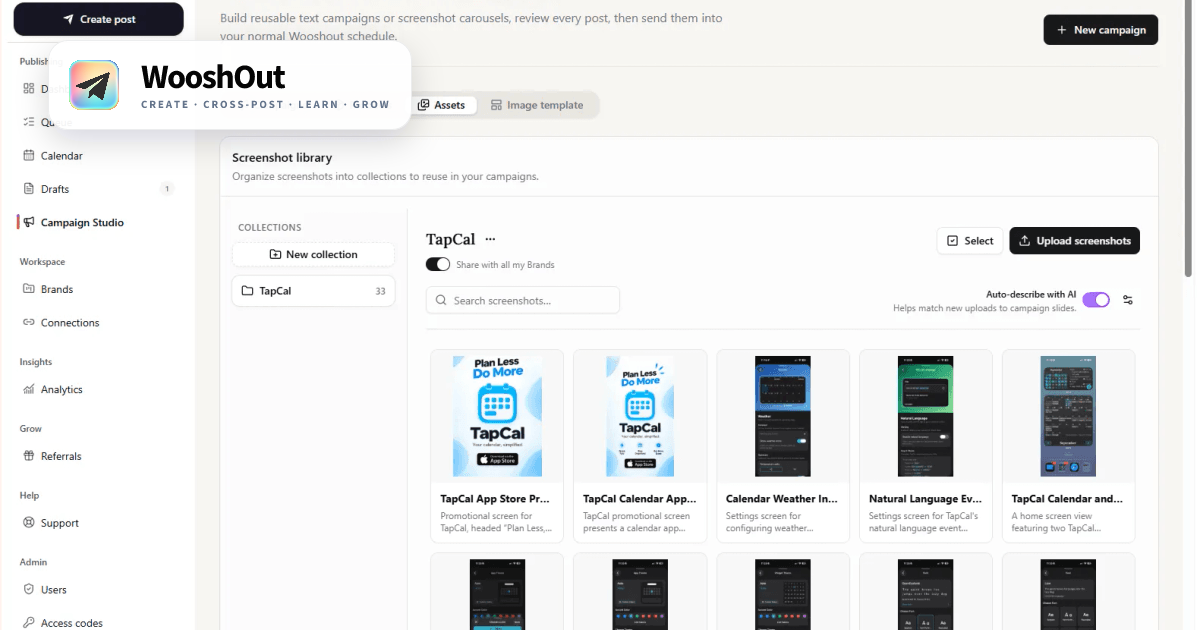Click the TapCal App Store Pr... title
Viewport: 1200px width, 630px height.
[x=496, y=498]
